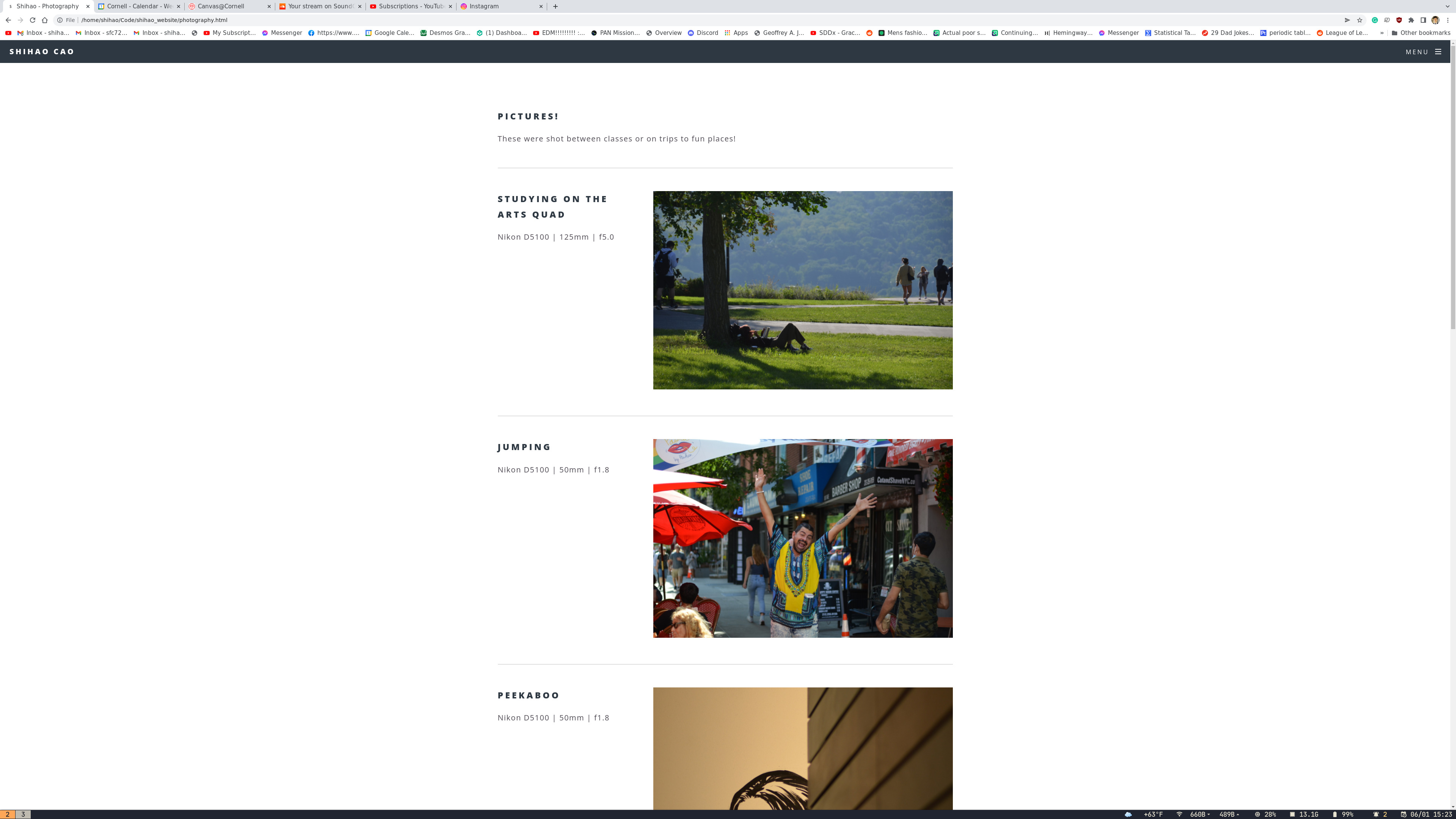Open the SDDx - Grac... bookmark
1456x819 pixels.
(835, 33)
